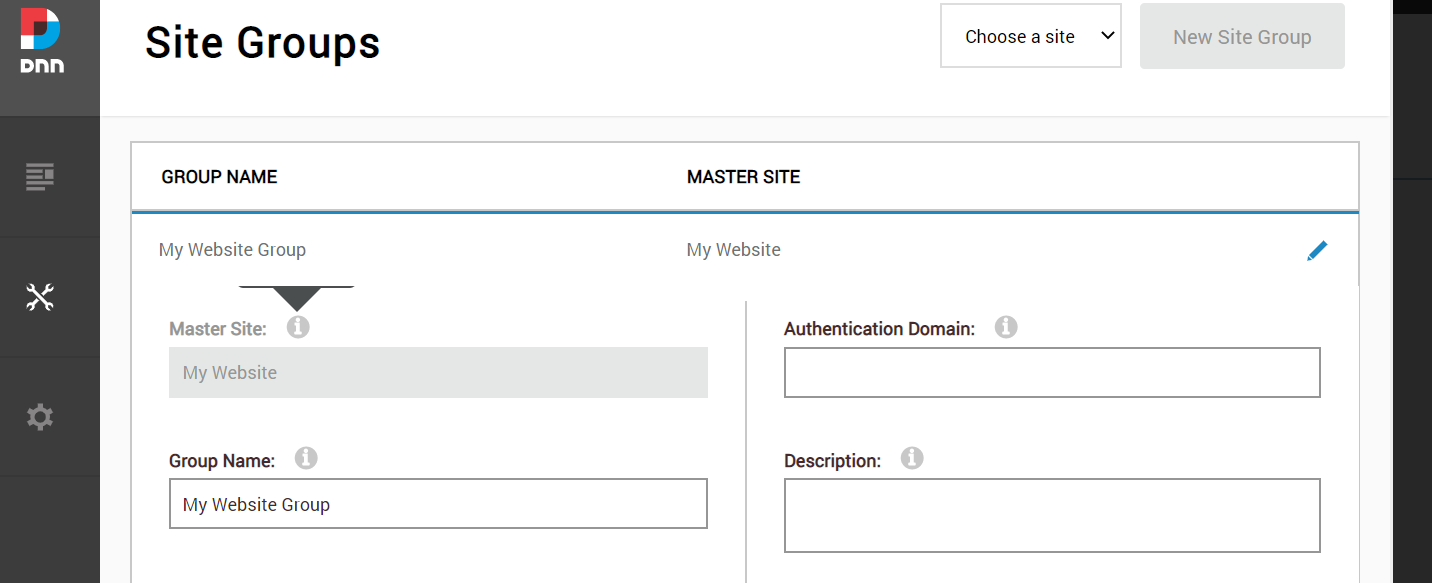Click the info icon beside Authentication Domain

(x=1006, y=326)
